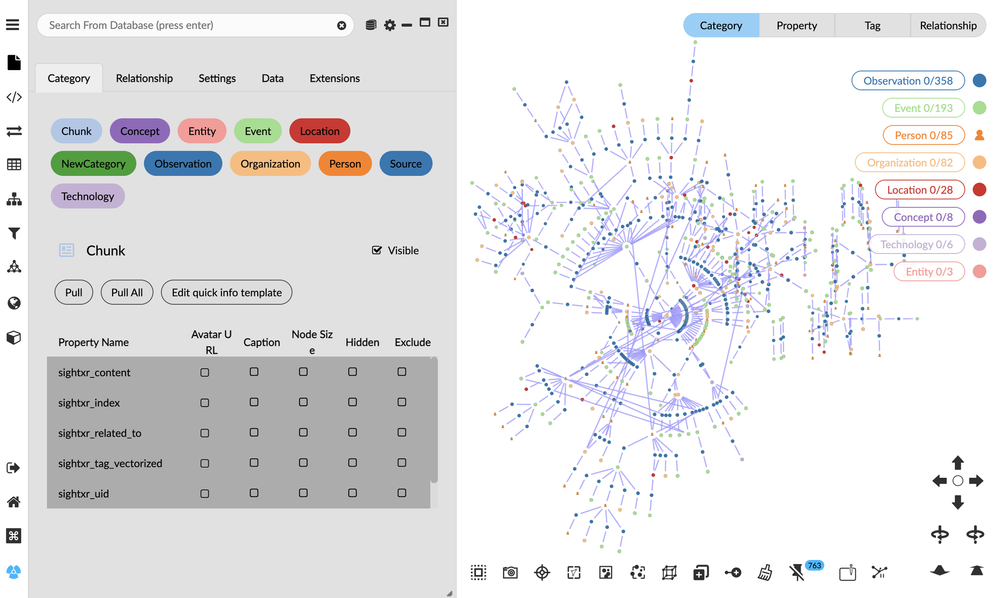
Task: Select the 3D cube view icon
Action: coord(12,337)
